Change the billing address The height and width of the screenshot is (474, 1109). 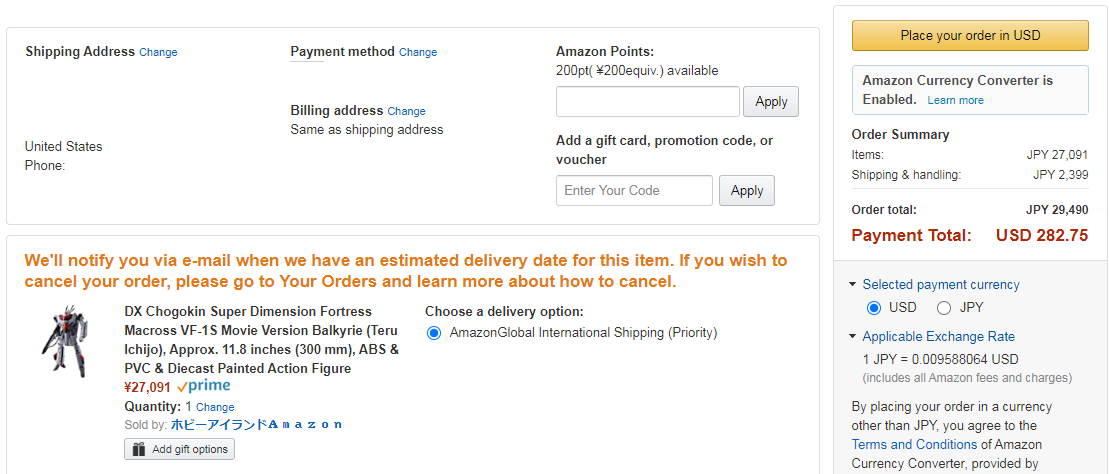(x=406, y=111)
